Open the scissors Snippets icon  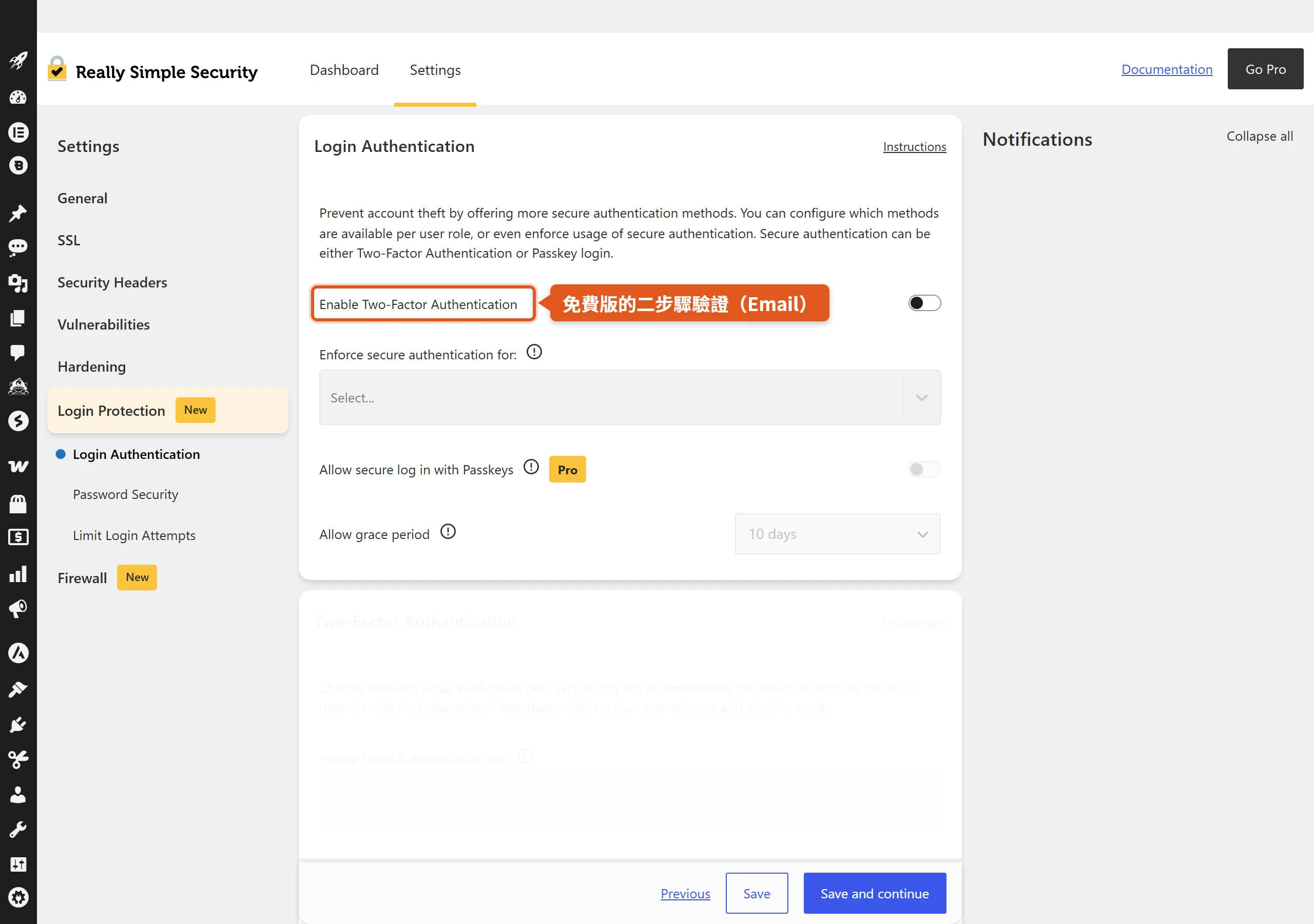coord(18,760)
